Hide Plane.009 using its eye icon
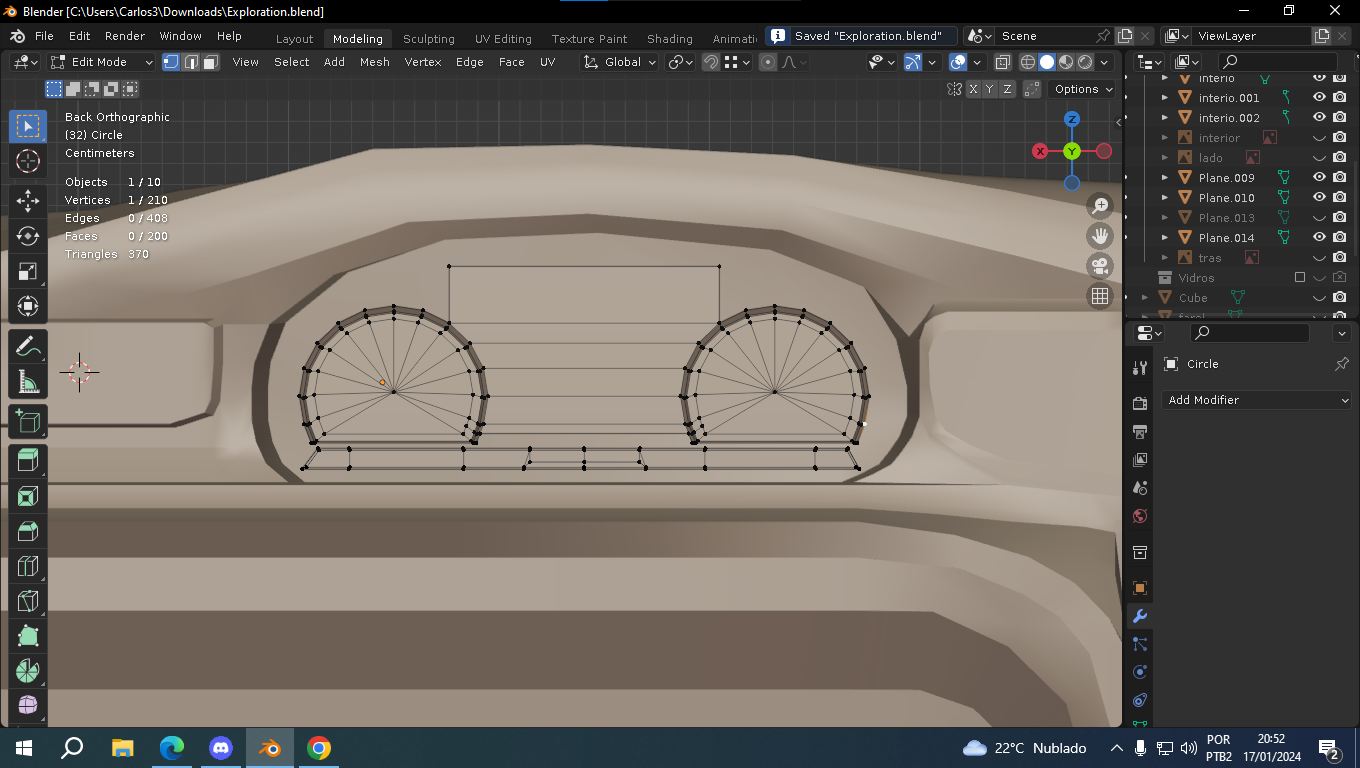 pyautogui.click(x=1319, y=178)
